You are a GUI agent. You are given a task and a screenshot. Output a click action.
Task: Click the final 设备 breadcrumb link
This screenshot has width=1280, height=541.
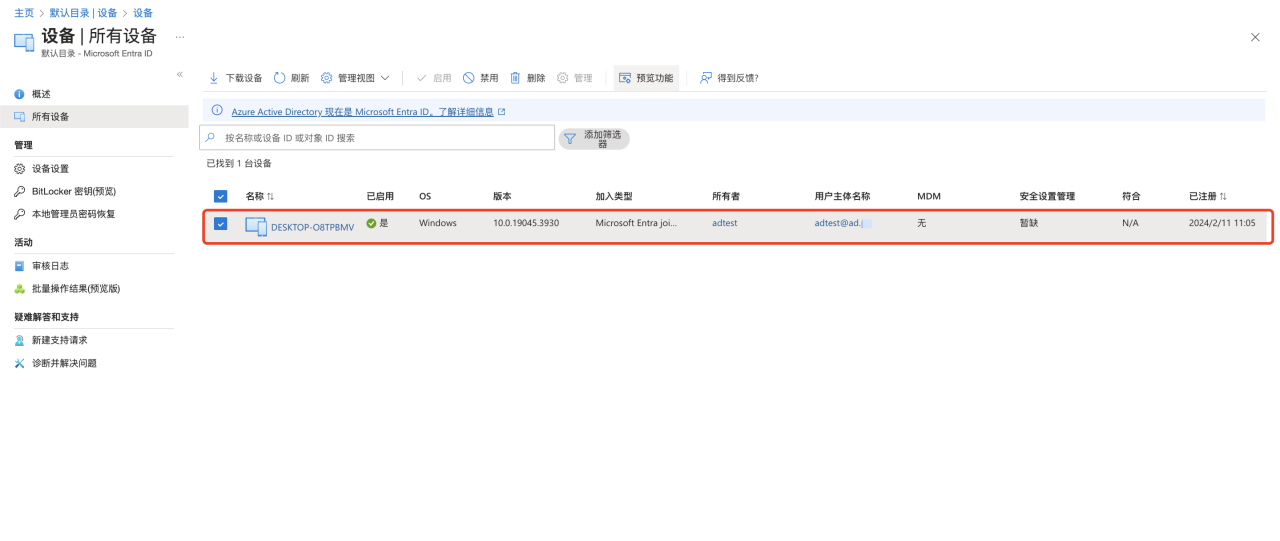(x=143, y=13)
